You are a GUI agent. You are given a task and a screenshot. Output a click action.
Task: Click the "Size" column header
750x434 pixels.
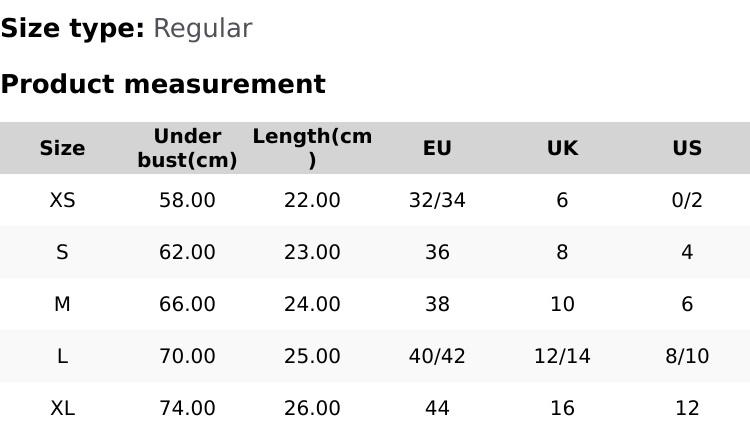62,148
